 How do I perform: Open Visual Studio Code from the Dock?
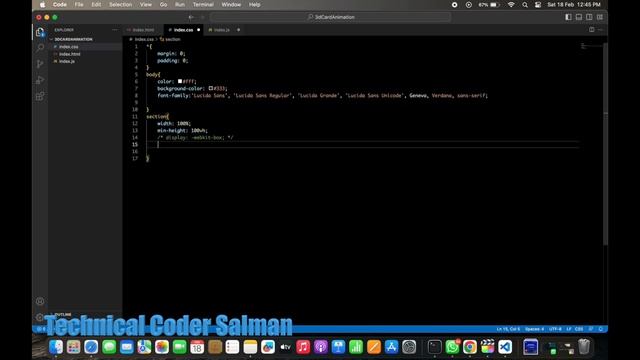click(505, 347)
